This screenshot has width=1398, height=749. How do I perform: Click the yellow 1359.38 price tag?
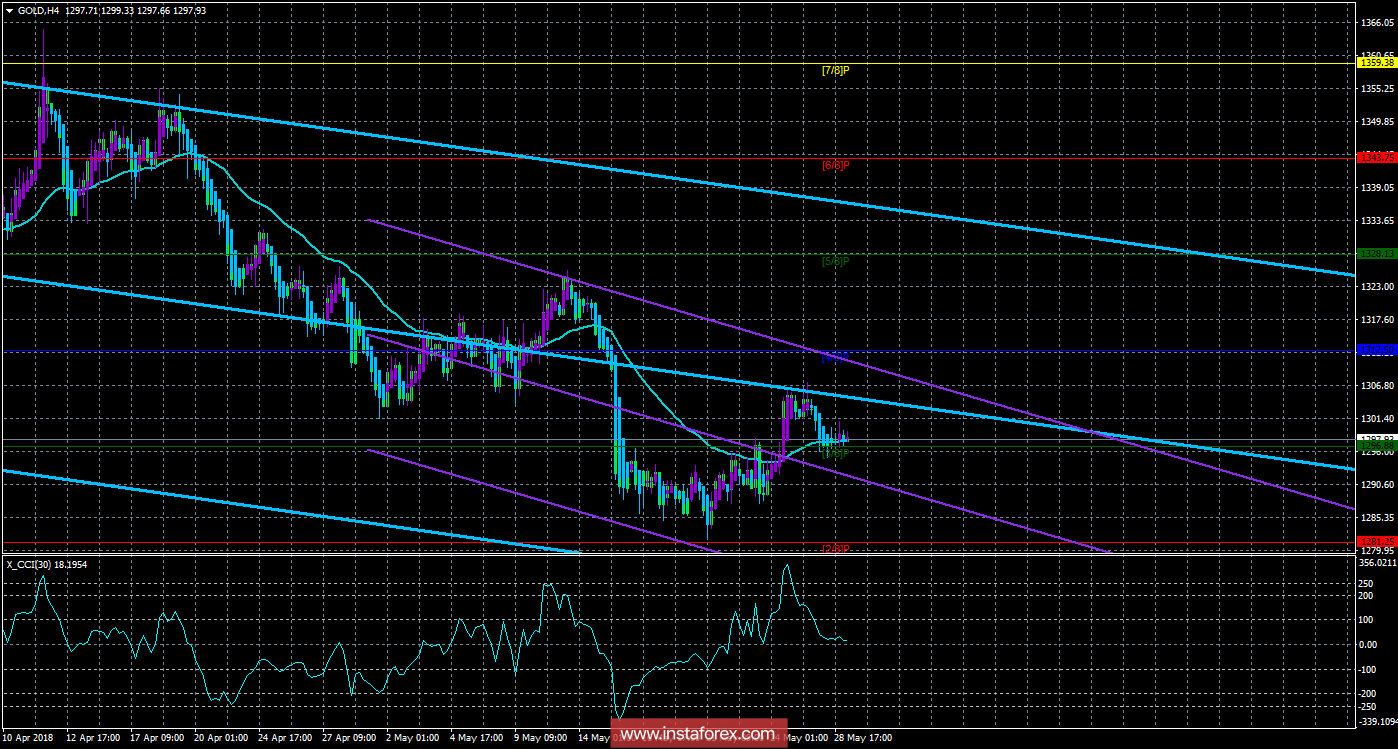[1376, 62]
